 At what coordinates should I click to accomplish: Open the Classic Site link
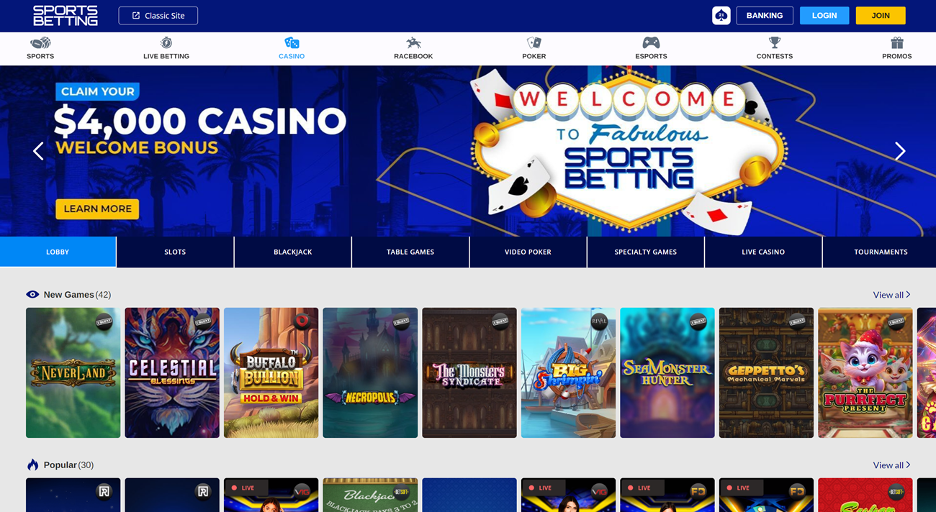point(158,16)
